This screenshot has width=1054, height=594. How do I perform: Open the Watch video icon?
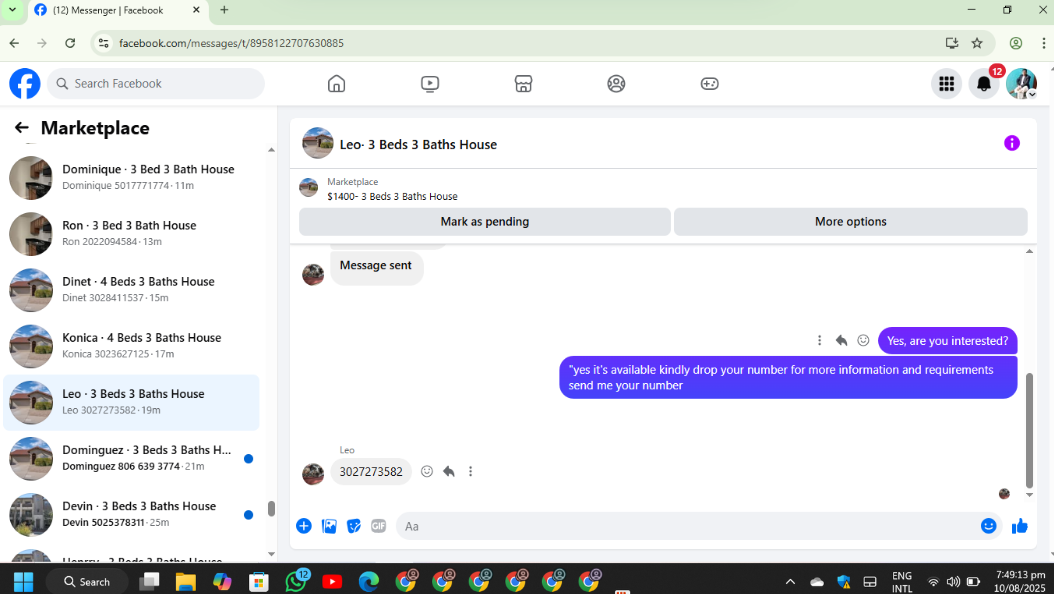[430, 84]
